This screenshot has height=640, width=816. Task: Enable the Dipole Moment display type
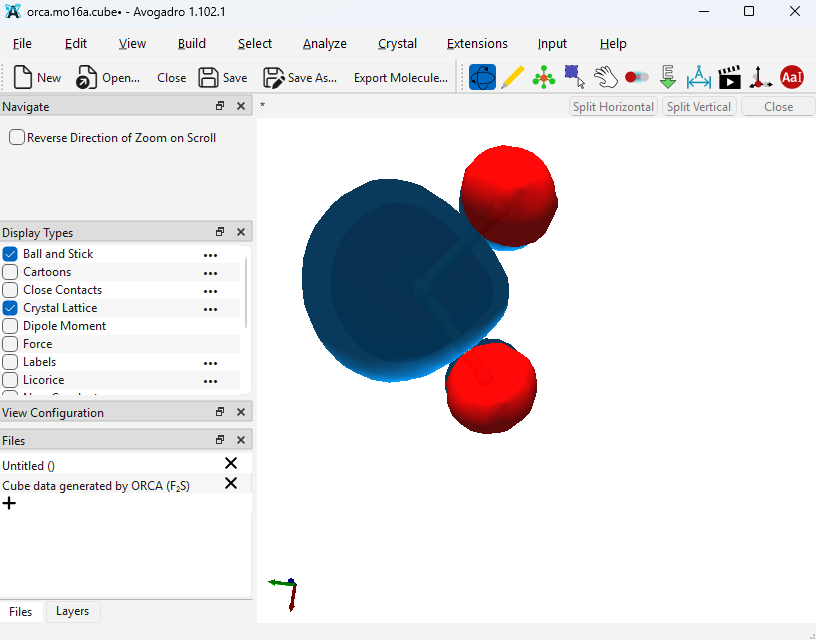point(11,326)
